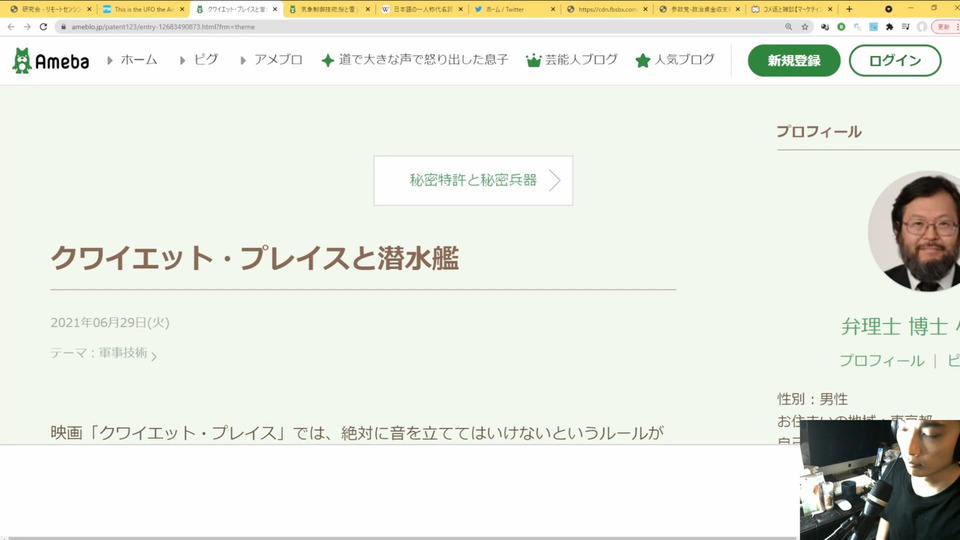Click the Chrome profile avatar icon
The height and width of the screenshot is (540, 960).
click(x=921, y=27)
